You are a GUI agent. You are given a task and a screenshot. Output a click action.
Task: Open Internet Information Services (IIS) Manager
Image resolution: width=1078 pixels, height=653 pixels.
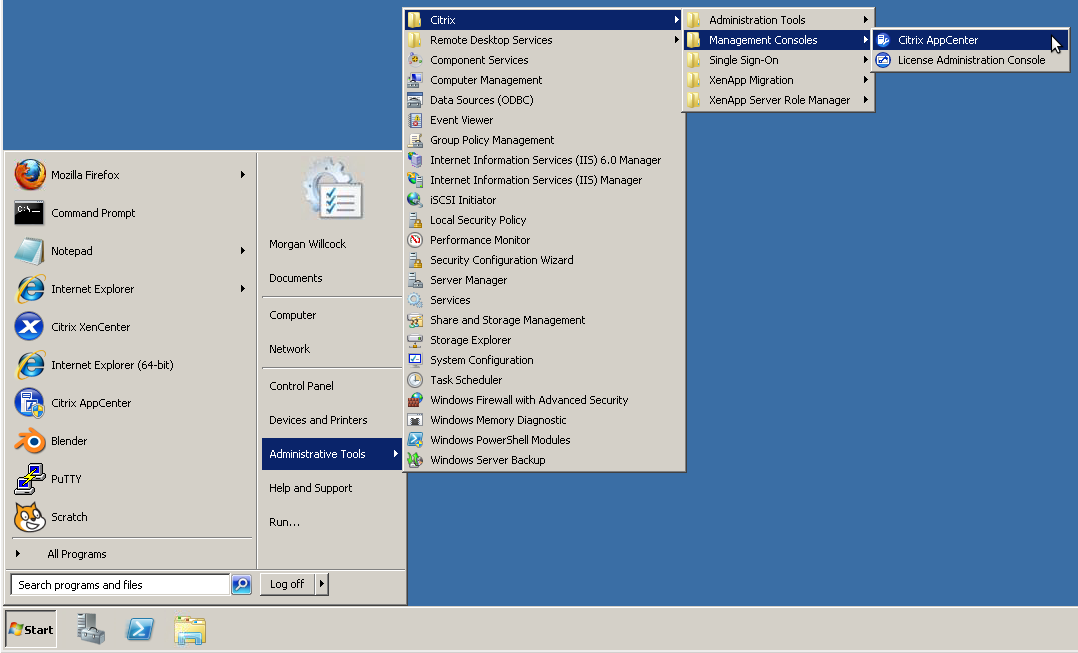pos(544,180)
